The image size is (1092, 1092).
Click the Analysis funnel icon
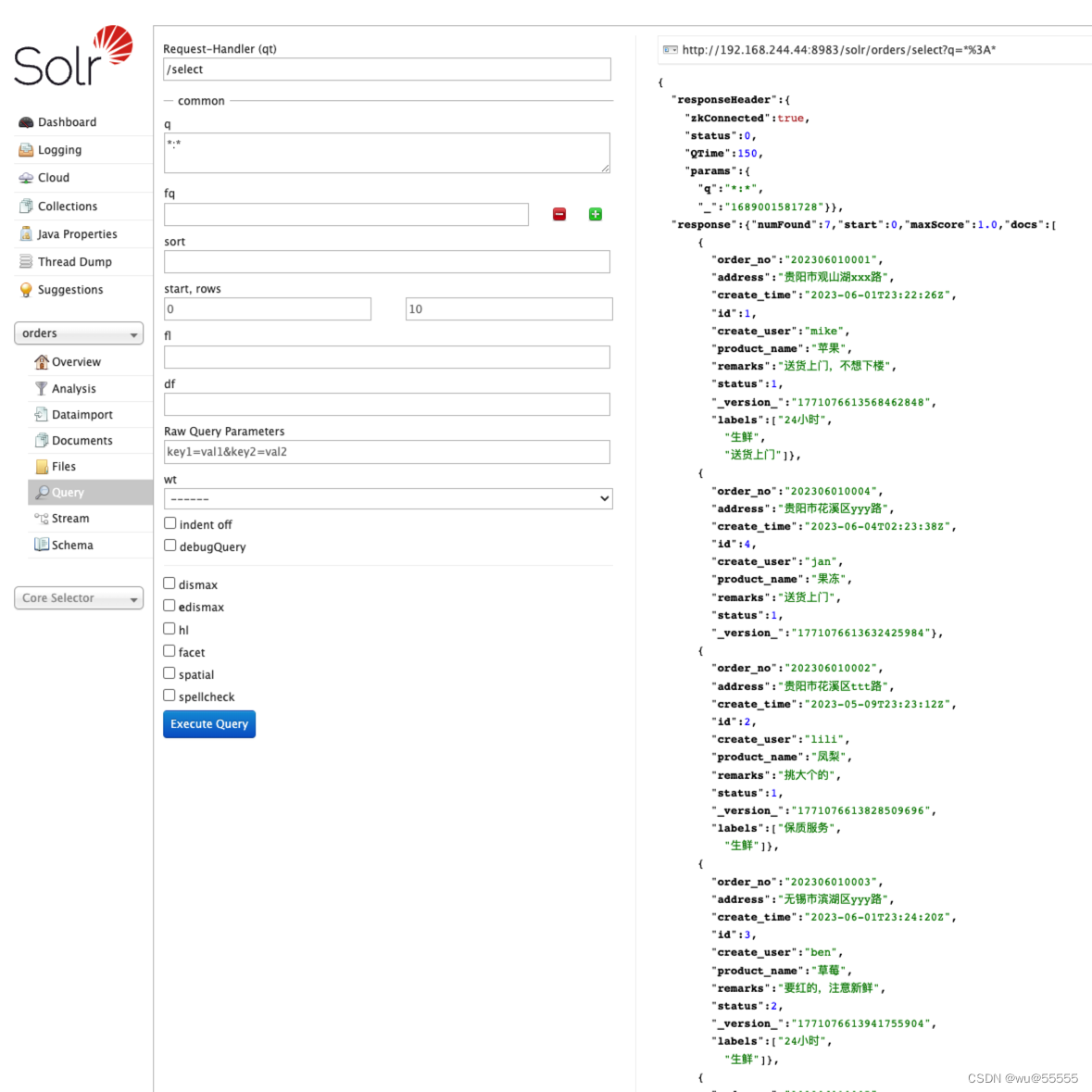point(42,389)
